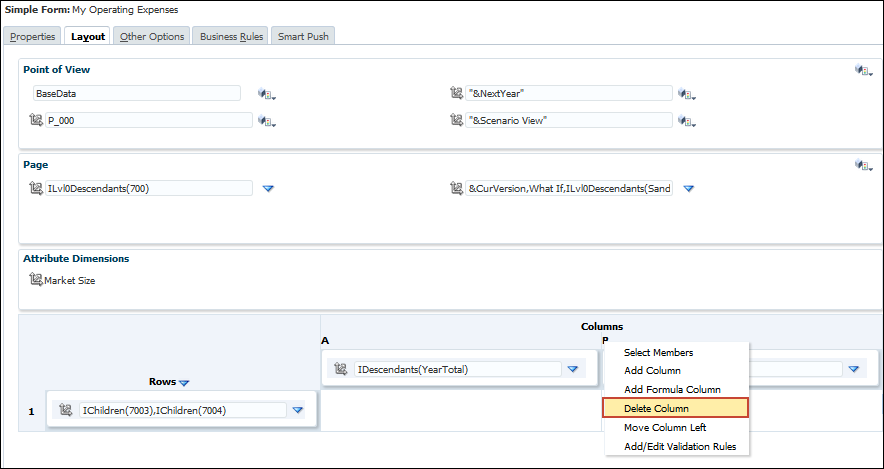
Task: Choose Move Column Left menu item
Action: [x=665, y=427]
